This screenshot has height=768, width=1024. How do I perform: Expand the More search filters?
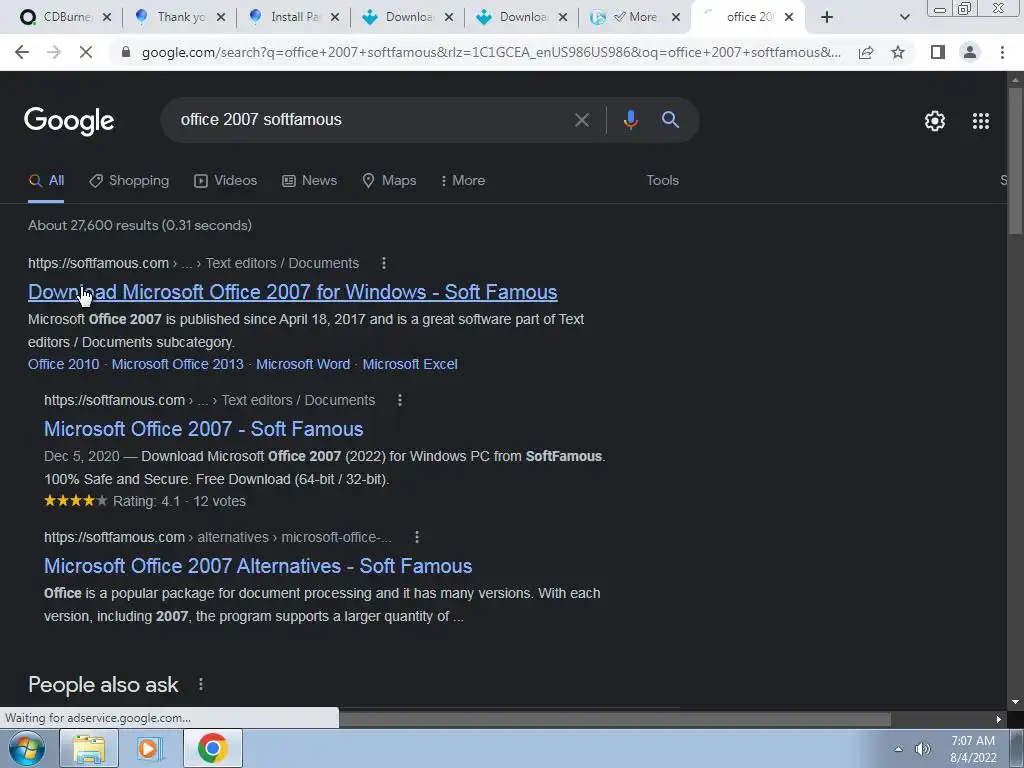click(x=463, y=181)
